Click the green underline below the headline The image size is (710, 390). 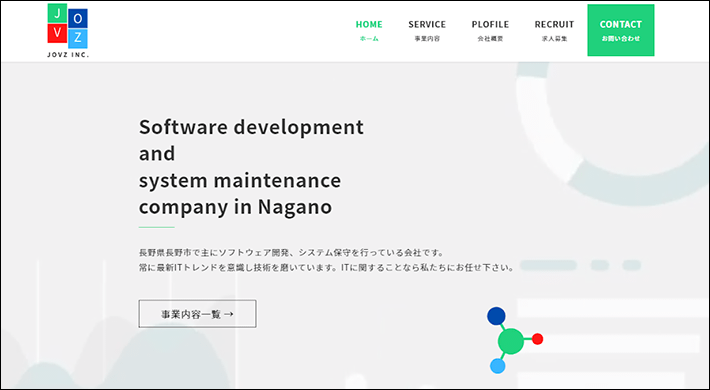point(156,227)
